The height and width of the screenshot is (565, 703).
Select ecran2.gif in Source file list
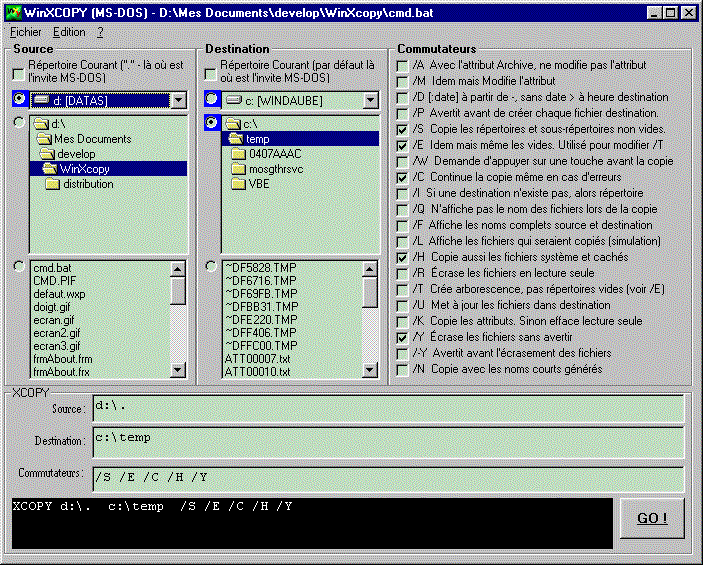[x=57, y=333]
